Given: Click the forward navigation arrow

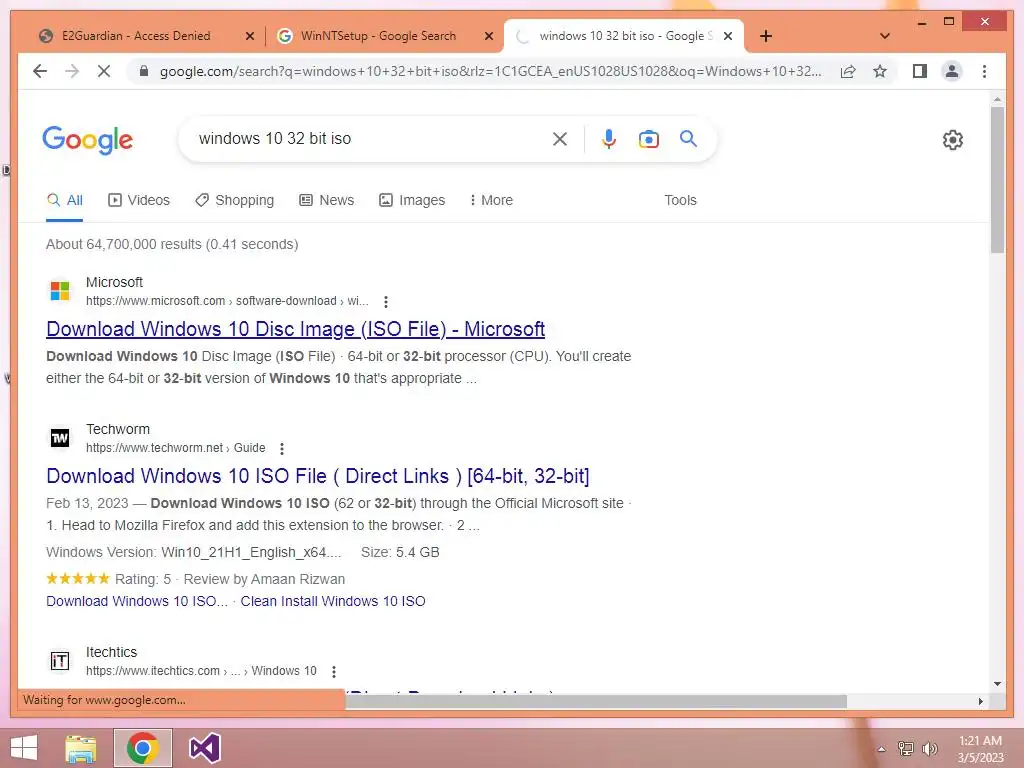Looking at the screenshot, I should tap(72, 71).
